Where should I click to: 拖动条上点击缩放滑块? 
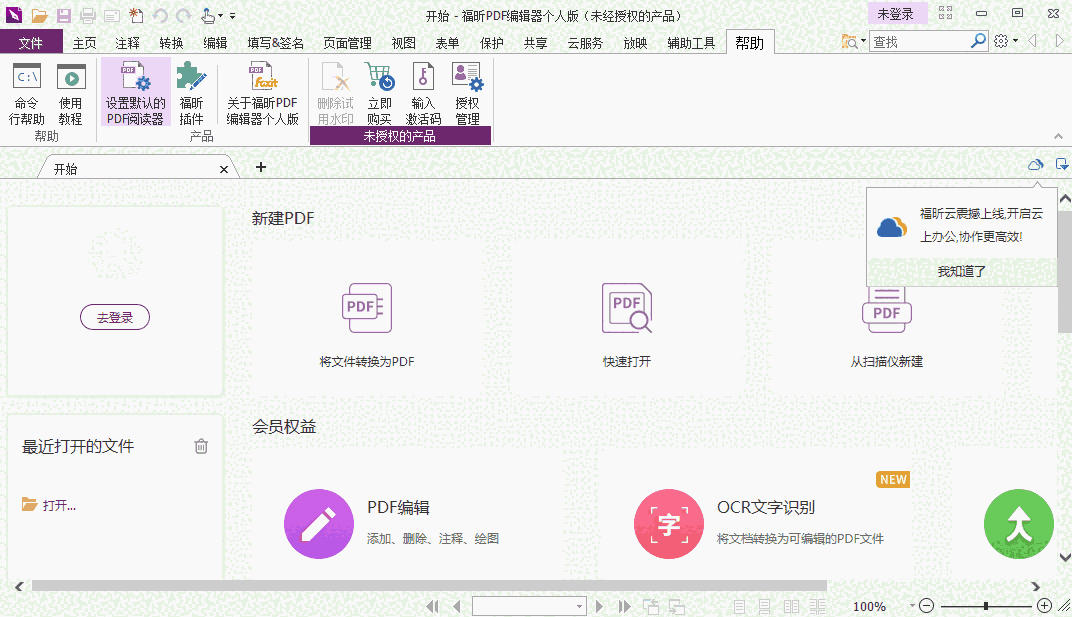click(985, 606)
